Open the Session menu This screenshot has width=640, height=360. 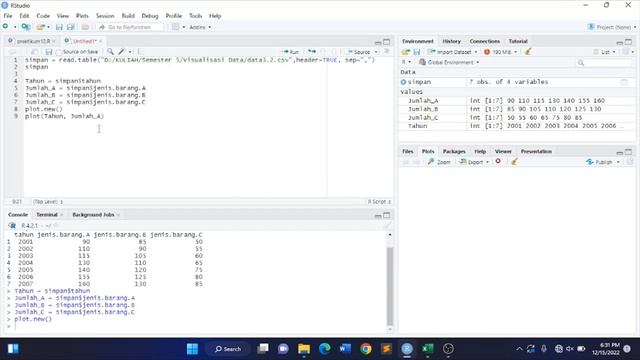[105, 16]
